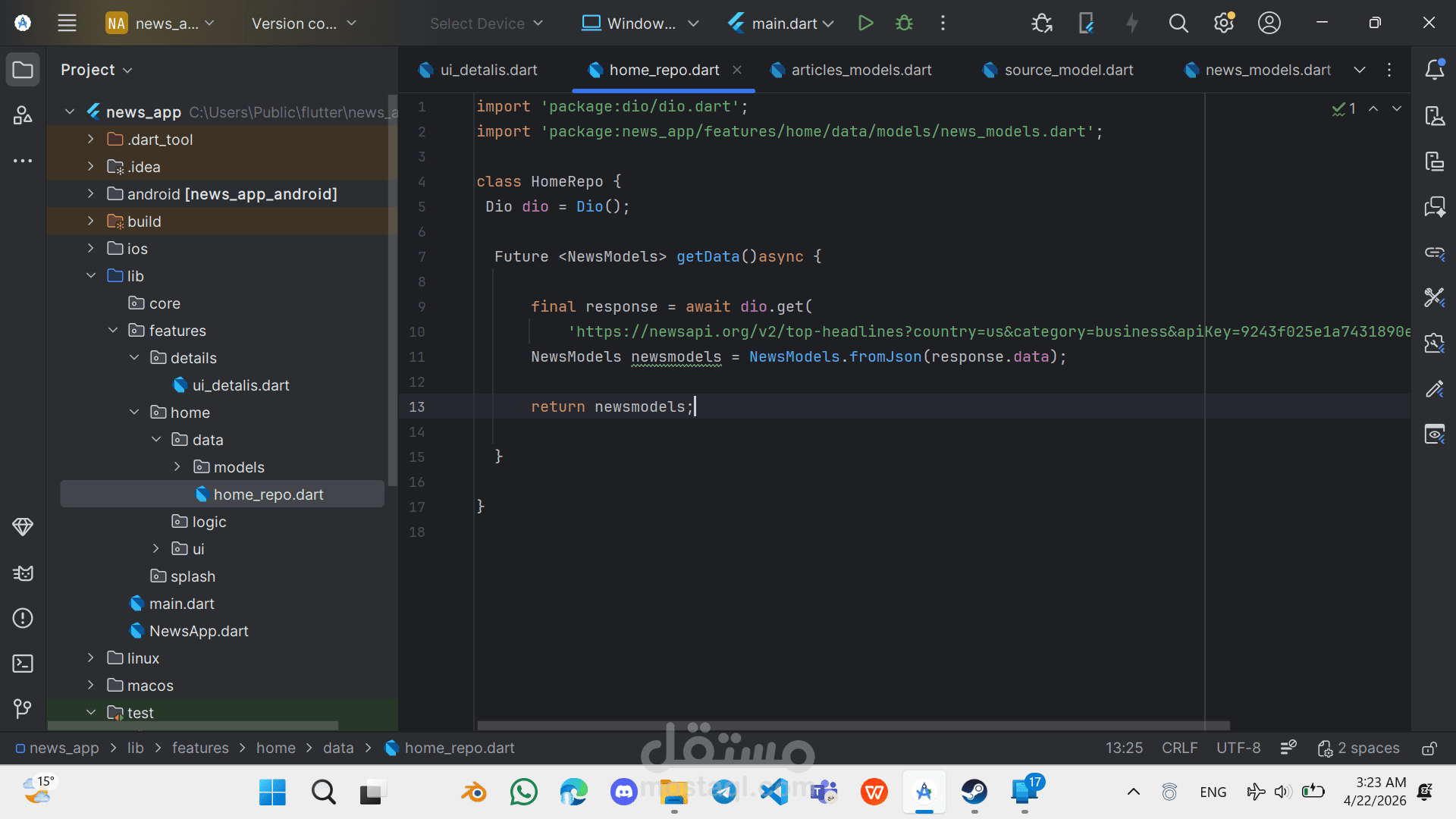Open the Structure tool window icon
1456x819 pixels.
(x=23, y=115)
